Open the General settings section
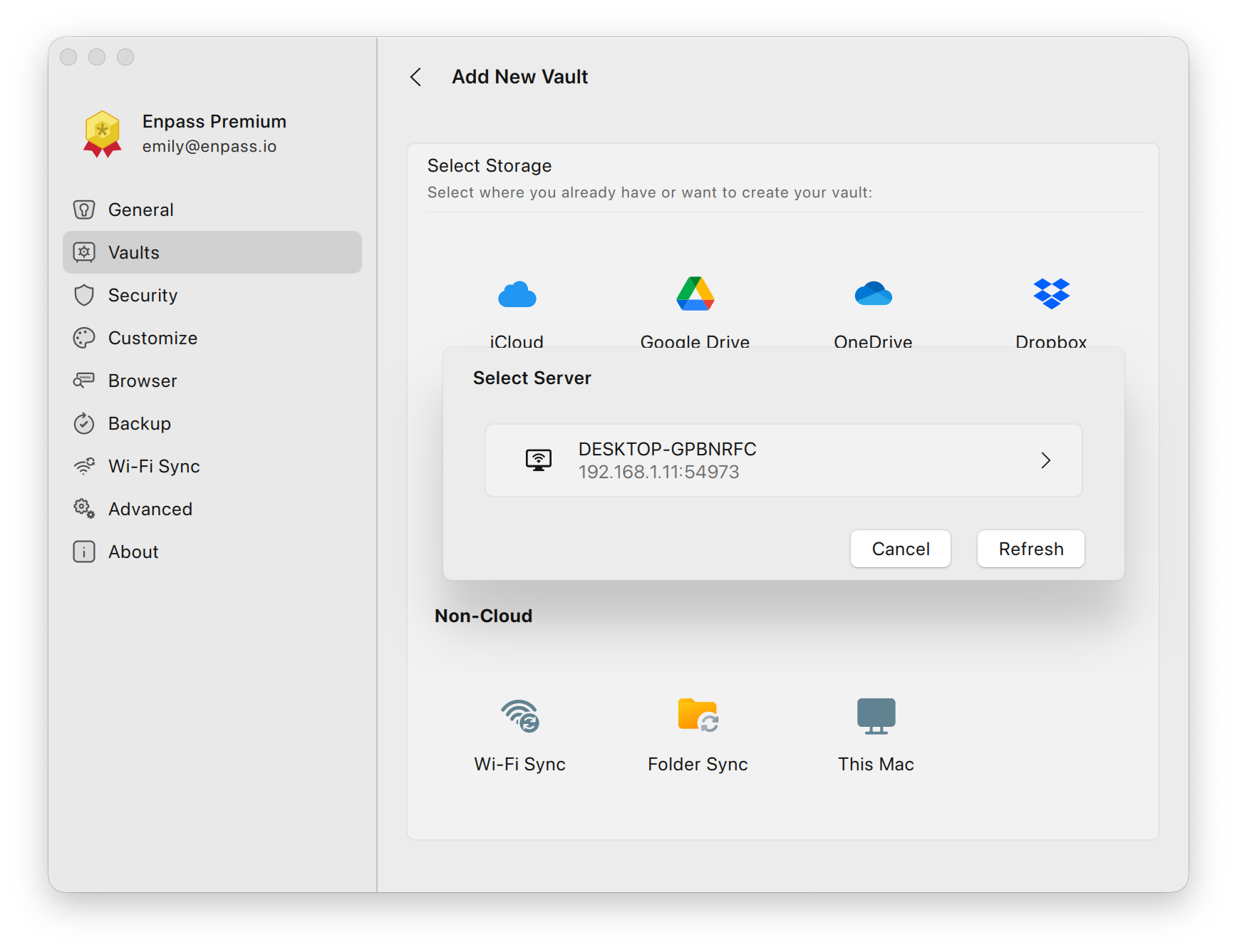Viewport: 1237px width, 952px height. click(212, 209)
